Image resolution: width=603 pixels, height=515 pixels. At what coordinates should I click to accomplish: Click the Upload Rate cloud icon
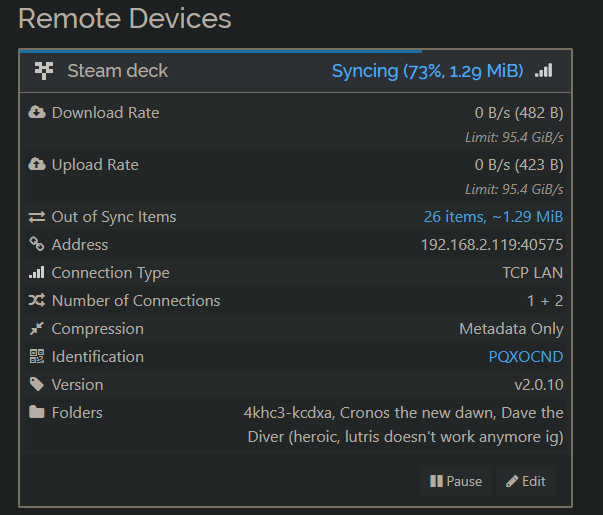(x=37, y=165)
